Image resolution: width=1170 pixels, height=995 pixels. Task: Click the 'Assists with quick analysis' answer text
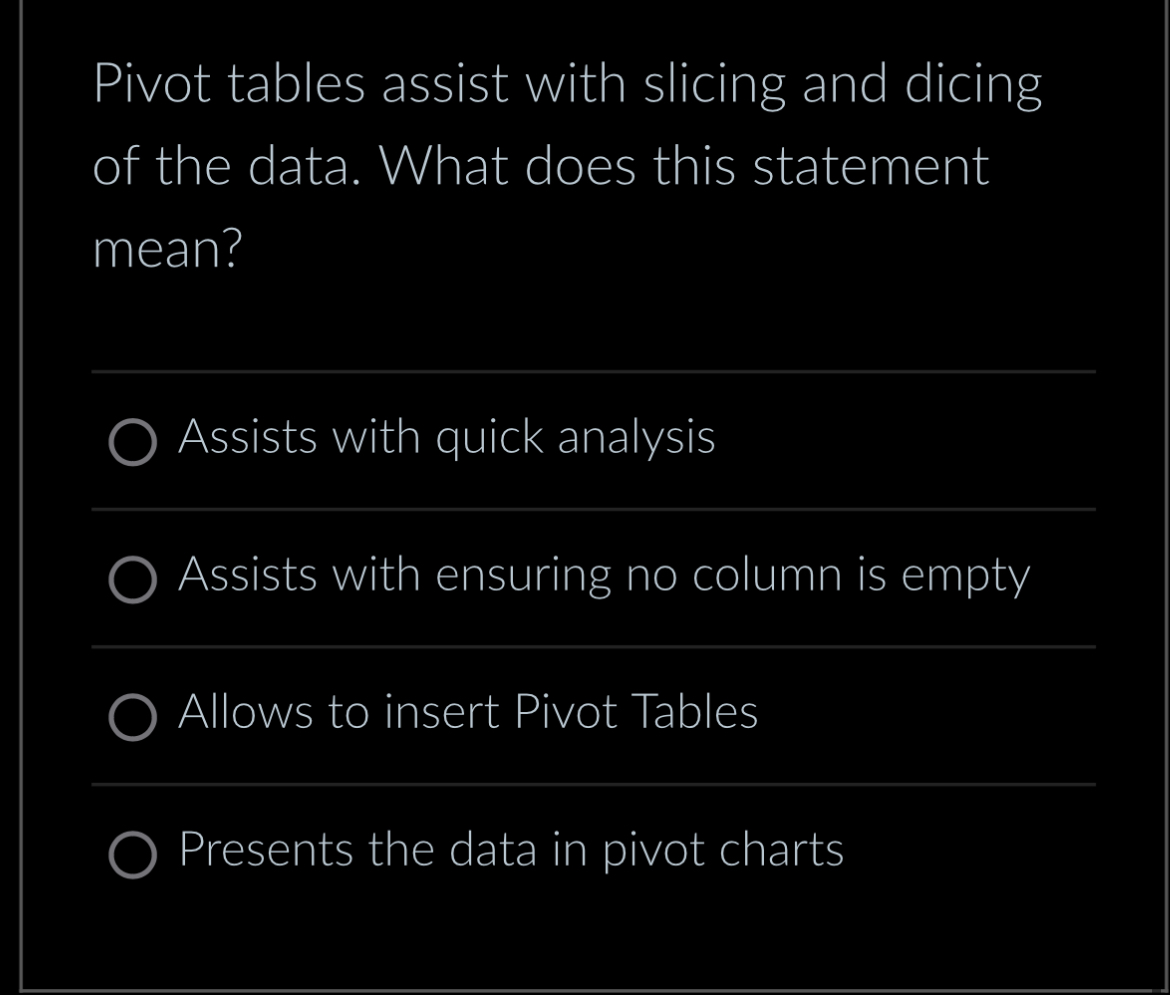[446, 437]
